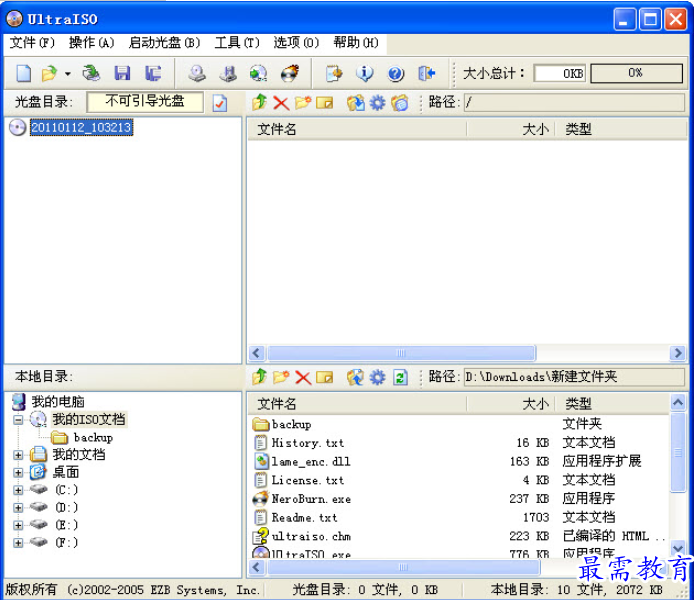Open the dropdown arrow beside Open icon

[67, 74]
